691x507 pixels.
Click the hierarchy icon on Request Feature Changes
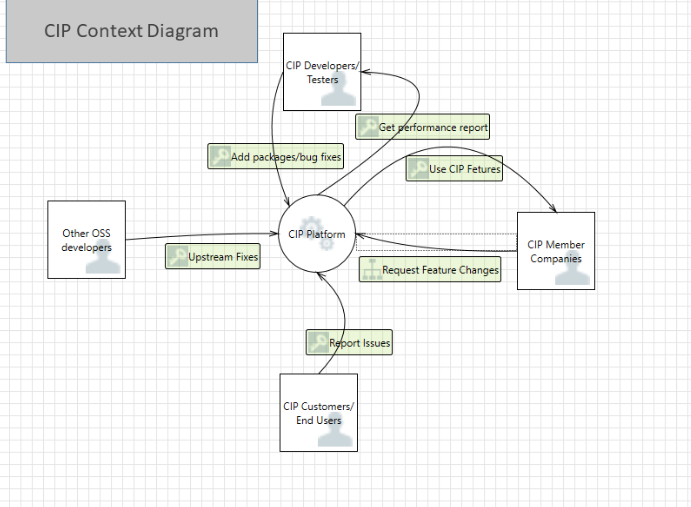[372, 269]
